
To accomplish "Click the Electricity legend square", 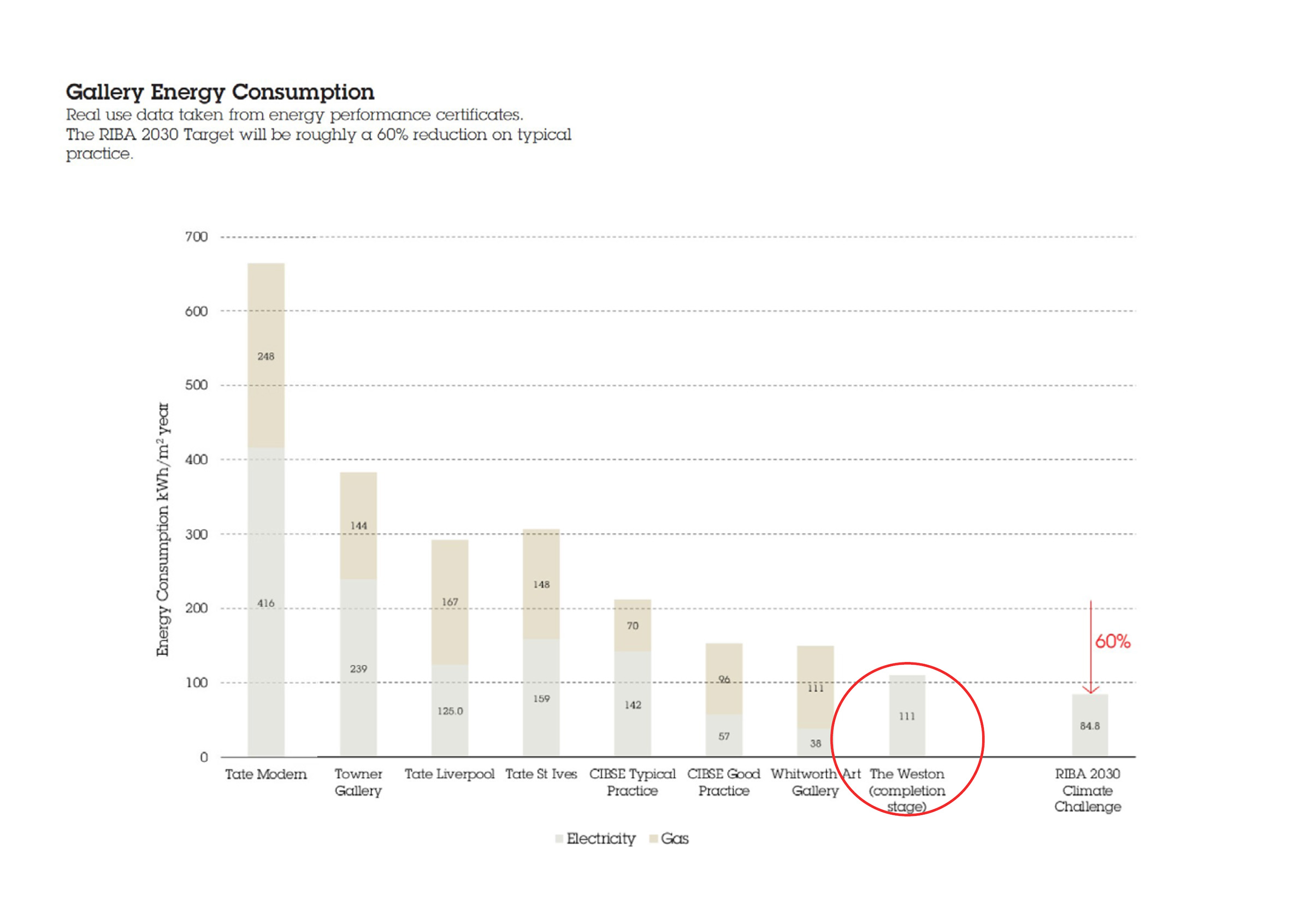I will click(558, 839).
